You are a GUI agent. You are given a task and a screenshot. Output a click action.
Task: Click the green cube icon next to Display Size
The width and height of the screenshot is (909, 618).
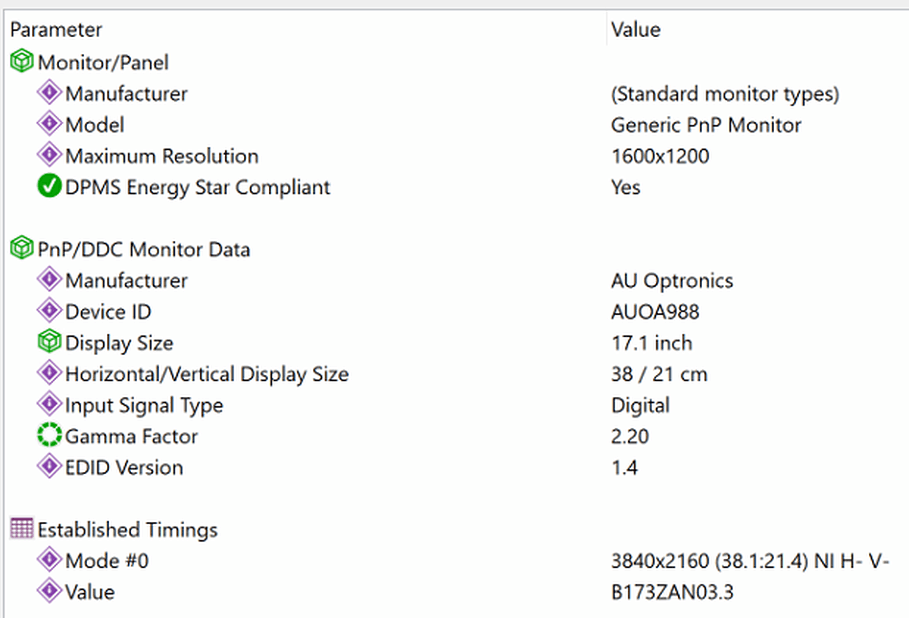[x=49, y=341]
